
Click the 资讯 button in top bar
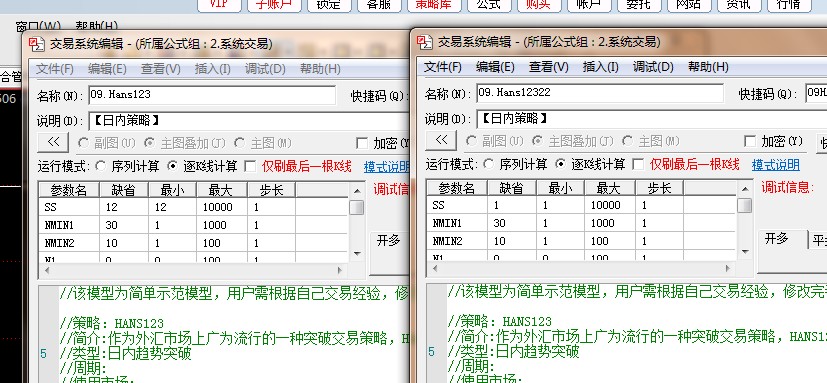pos(738,4)
